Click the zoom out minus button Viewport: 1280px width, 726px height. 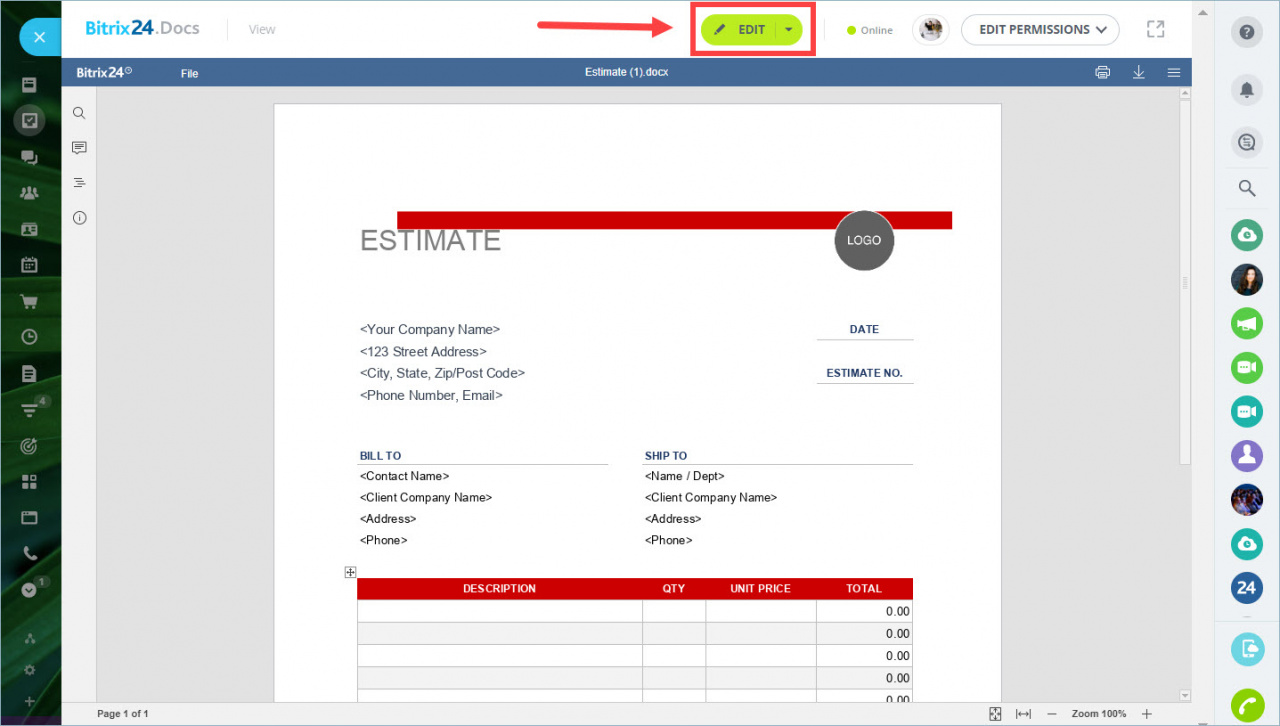coord(1052,714)
